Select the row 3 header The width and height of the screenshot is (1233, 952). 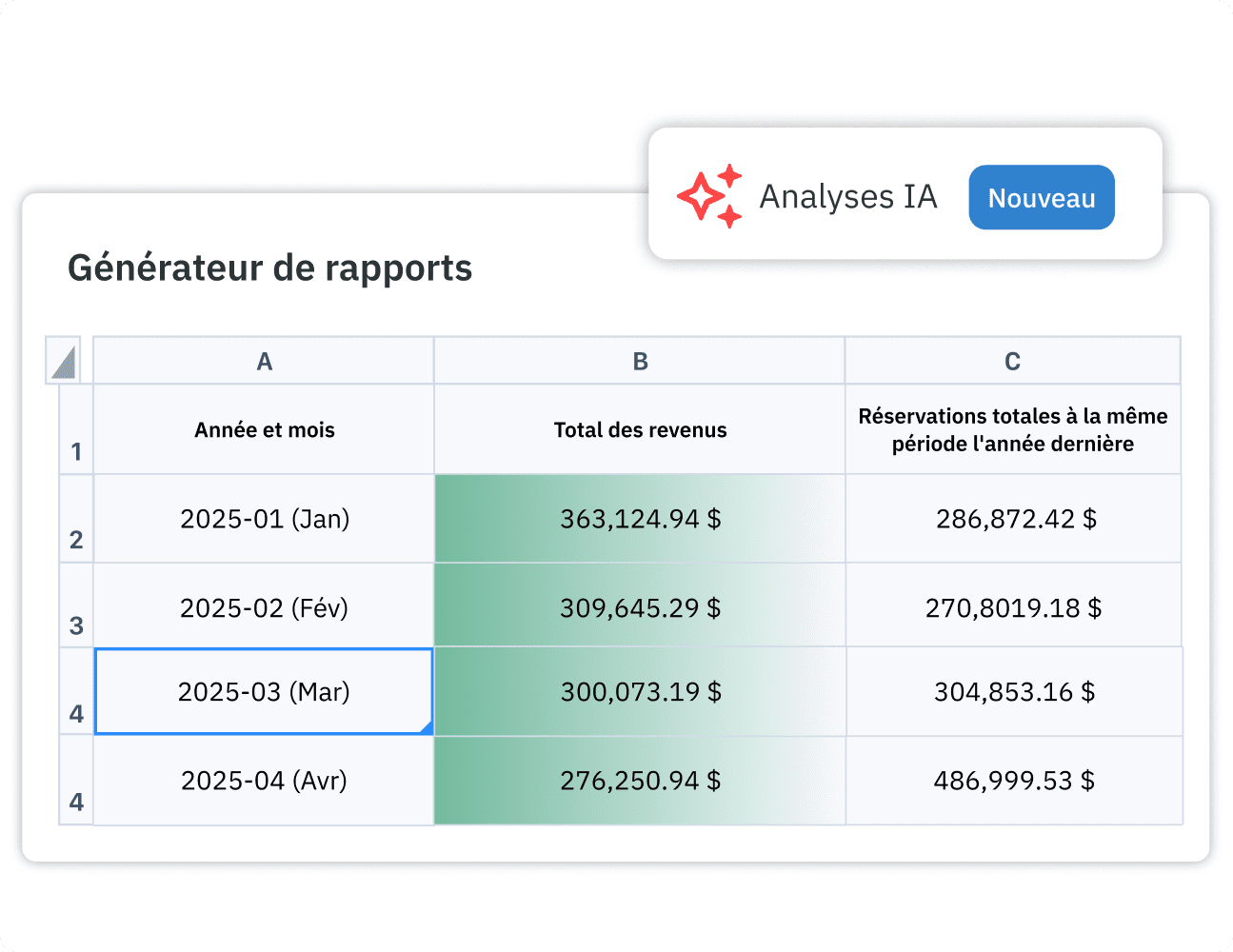tap(76, 606)
